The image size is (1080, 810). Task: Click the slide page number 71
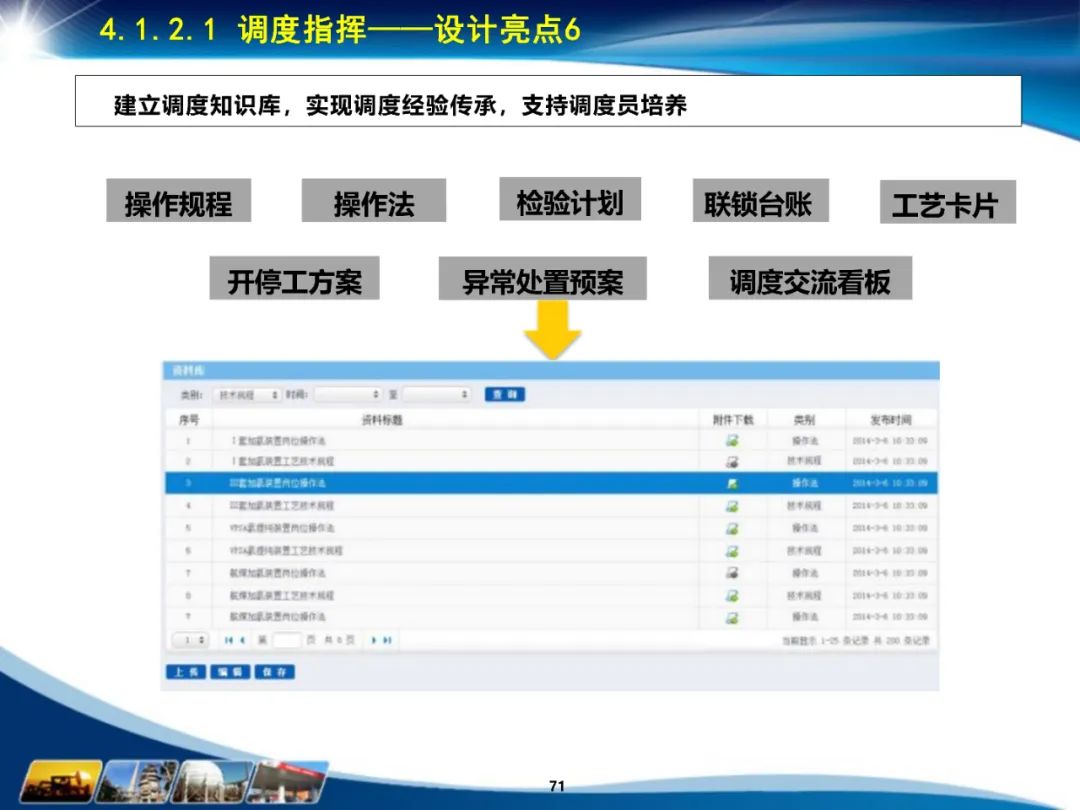pos(557,786)
